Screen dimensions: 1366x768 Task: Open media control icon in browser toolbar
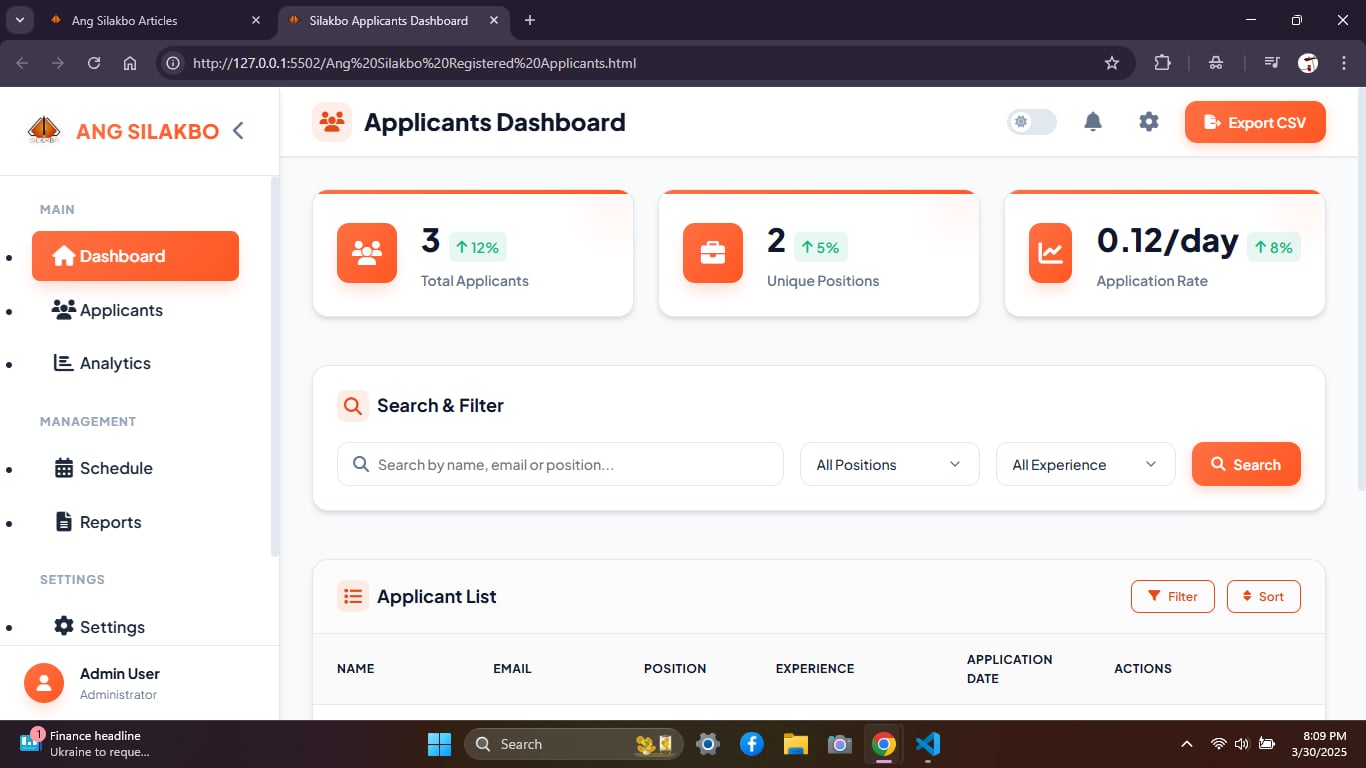[1271, 63]
